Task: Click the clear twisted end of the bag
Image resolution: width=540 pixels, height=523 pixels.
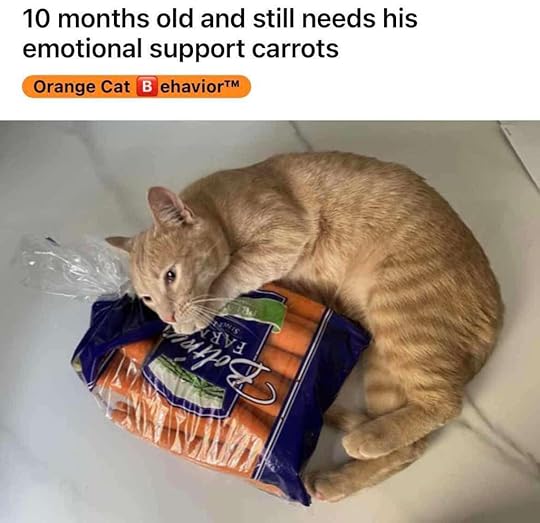Action: pos(71,265)
